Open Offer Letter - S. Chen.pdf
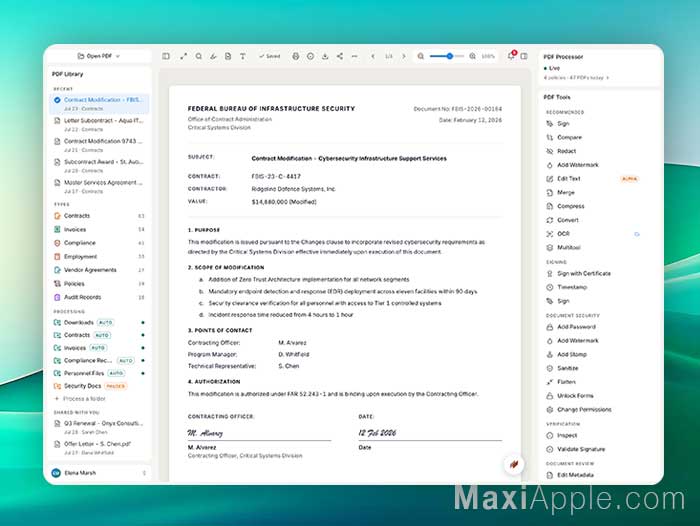The height and width of the screenshot is (526, 700). (99, 448)
